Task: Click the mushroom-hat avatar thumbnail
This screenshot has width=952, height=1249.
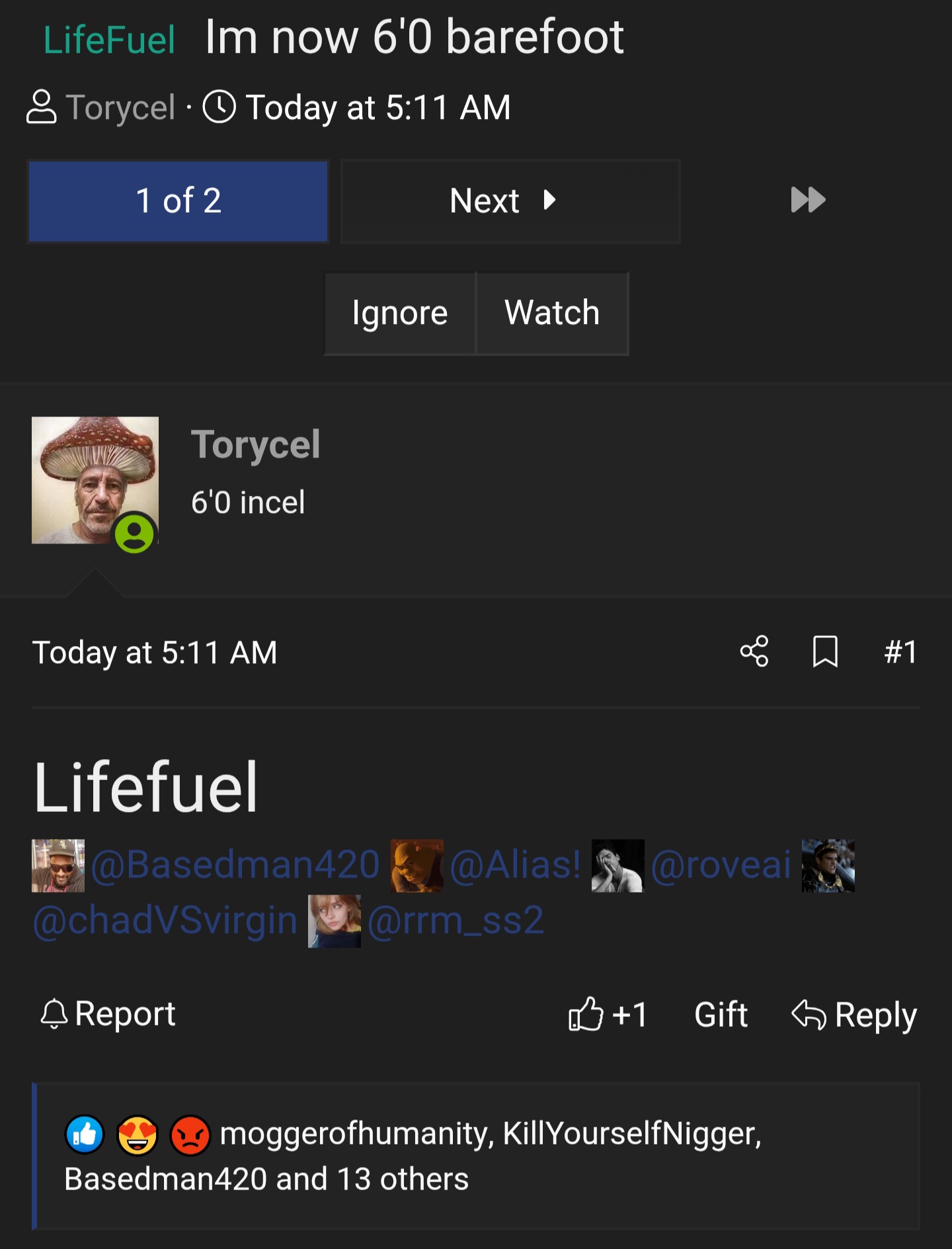Action: 95,480
